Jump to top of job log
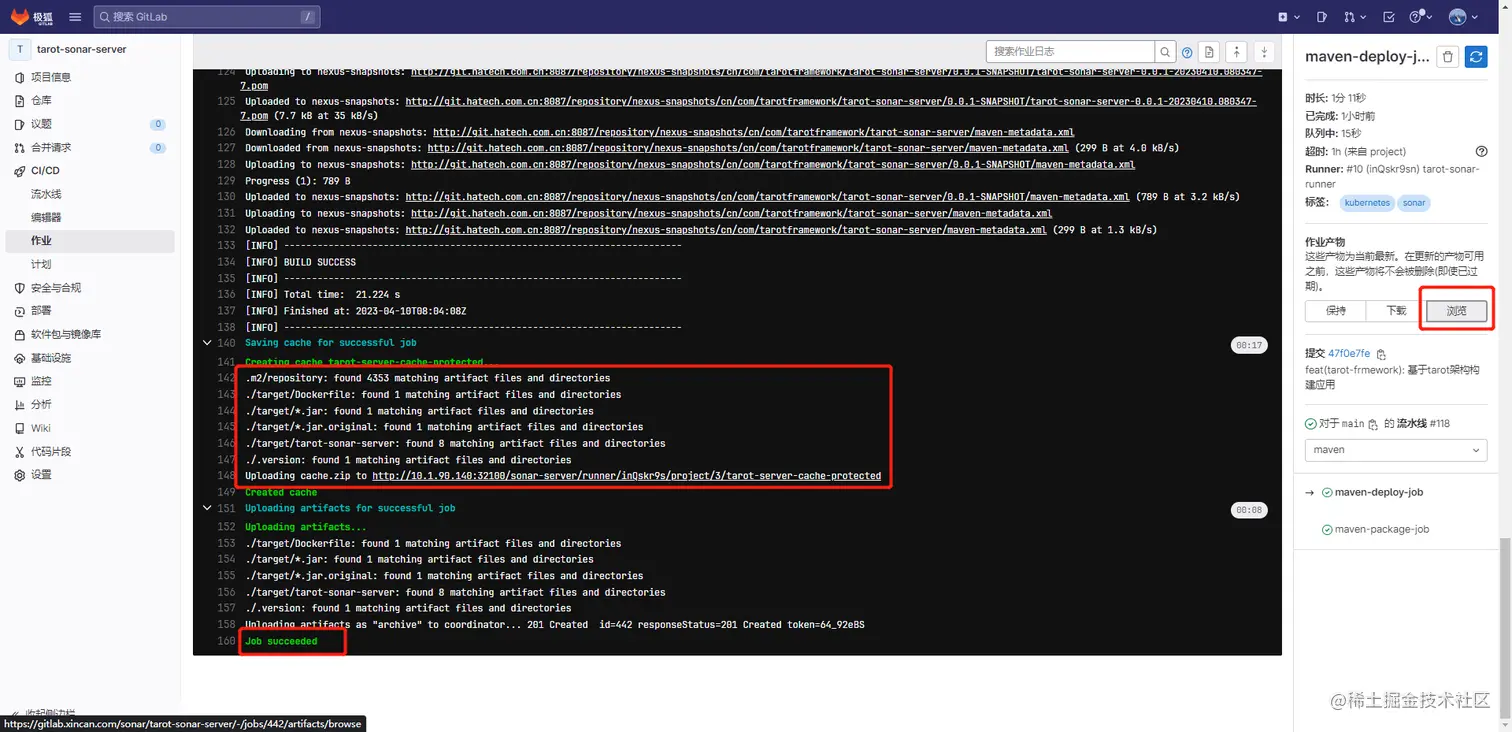The image size is (1512, 732). tap(1237, 52)
